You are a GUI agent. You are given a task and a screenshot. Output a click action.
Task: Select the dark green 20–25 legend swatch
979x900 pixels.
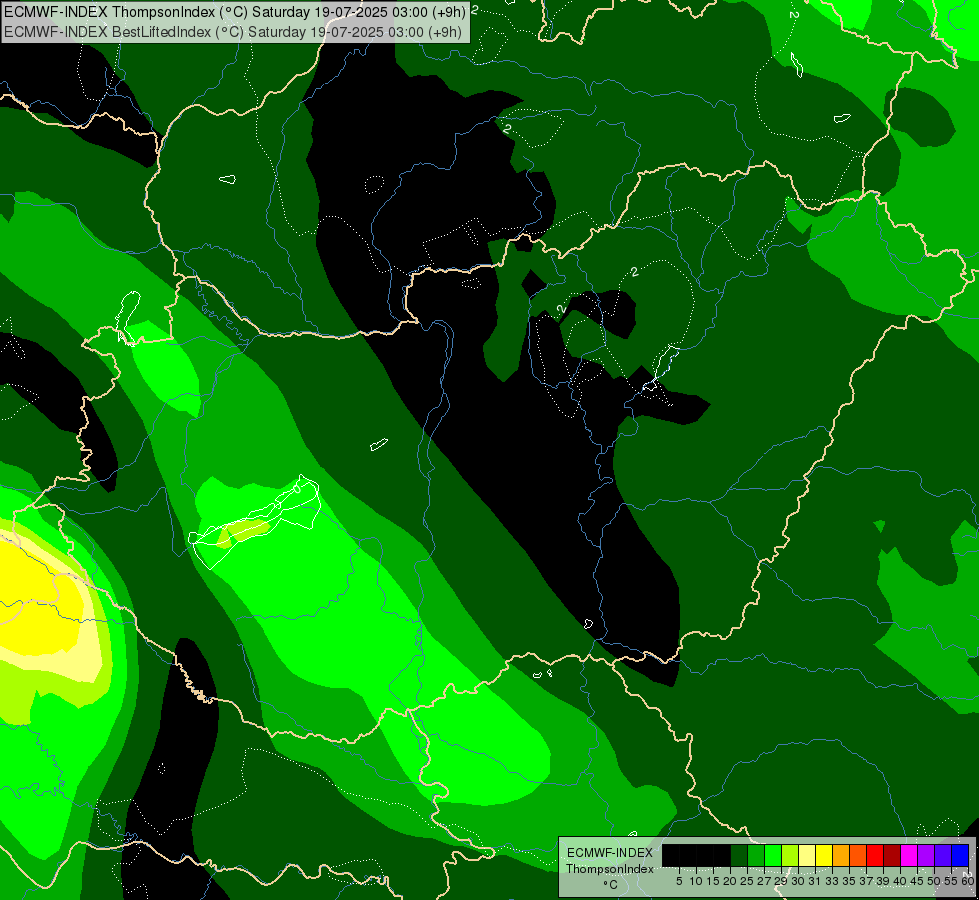pos(739,855)
